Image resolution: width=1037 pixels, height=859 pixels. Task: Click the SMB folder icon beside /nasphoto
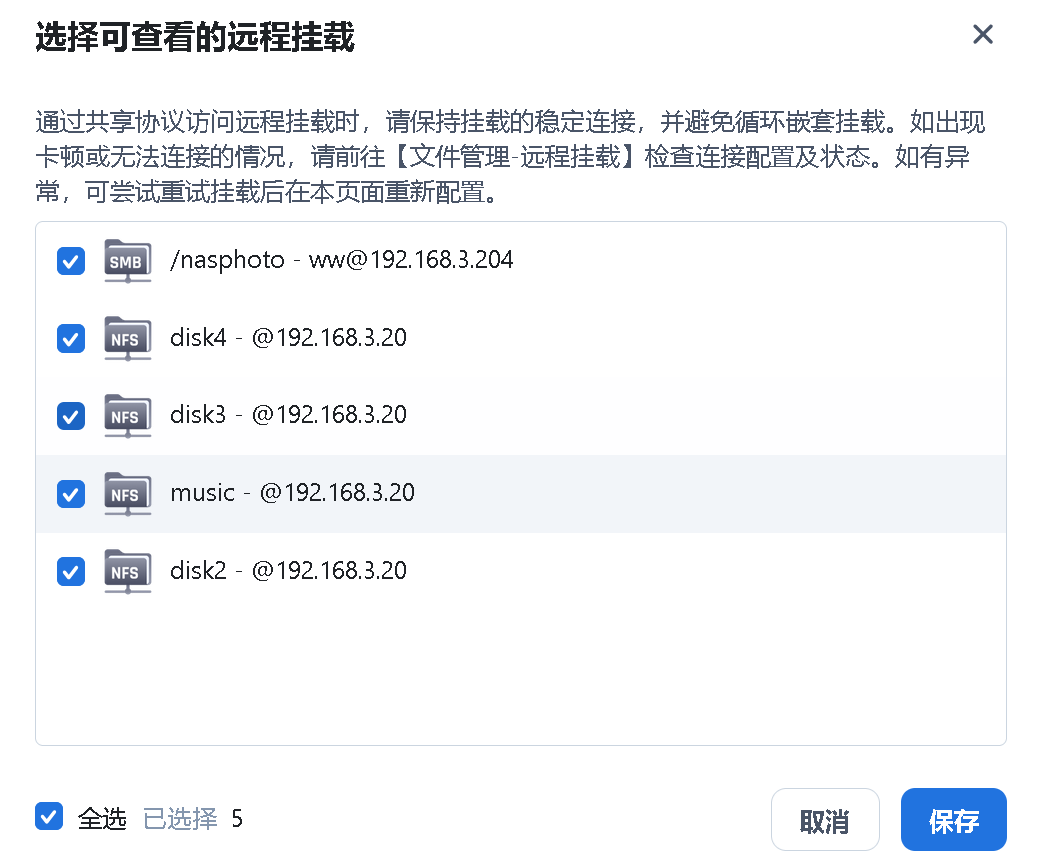pyautogui.click(x=127, y=260)
